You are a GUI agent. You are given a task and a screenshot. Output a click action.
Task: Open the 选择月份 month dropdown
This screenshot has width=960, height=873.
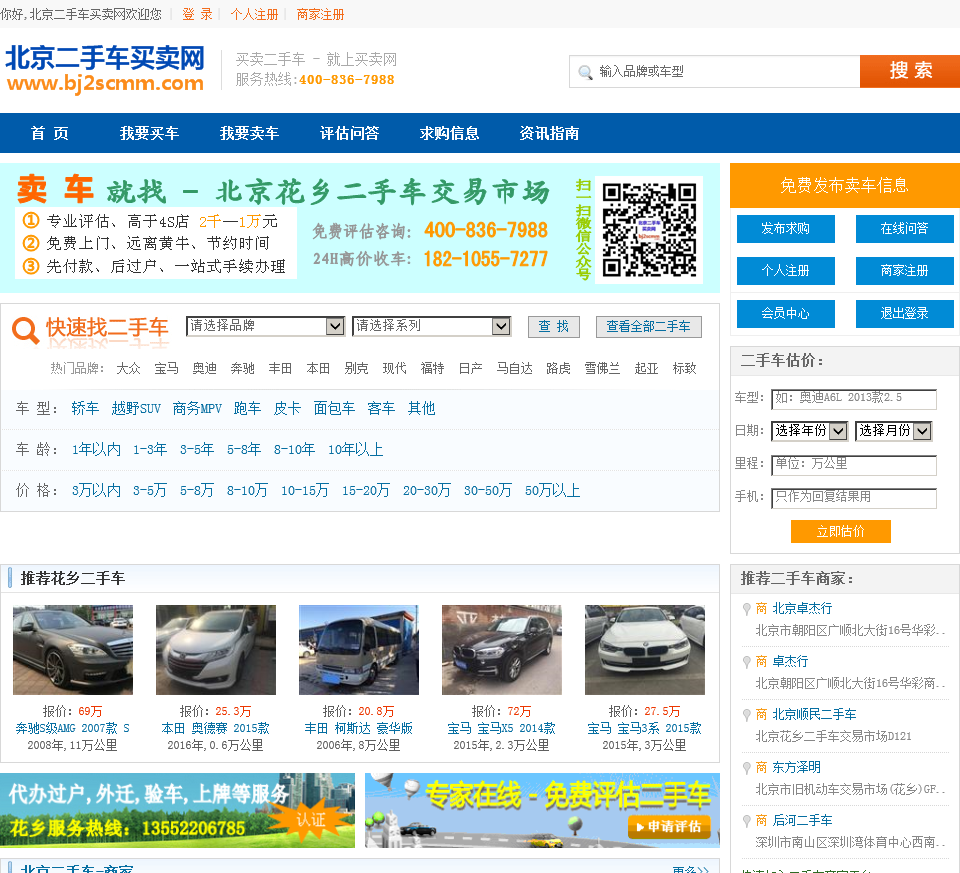coord(893,430)
